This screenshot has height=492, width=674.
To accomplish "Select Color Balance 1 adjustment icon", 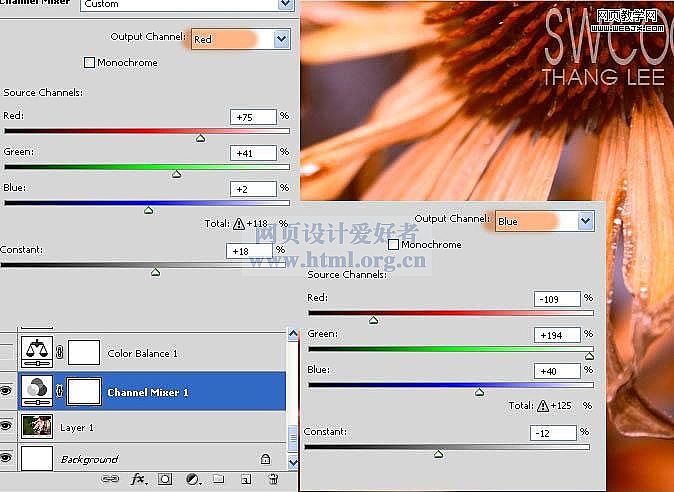I will coord(37,352).
